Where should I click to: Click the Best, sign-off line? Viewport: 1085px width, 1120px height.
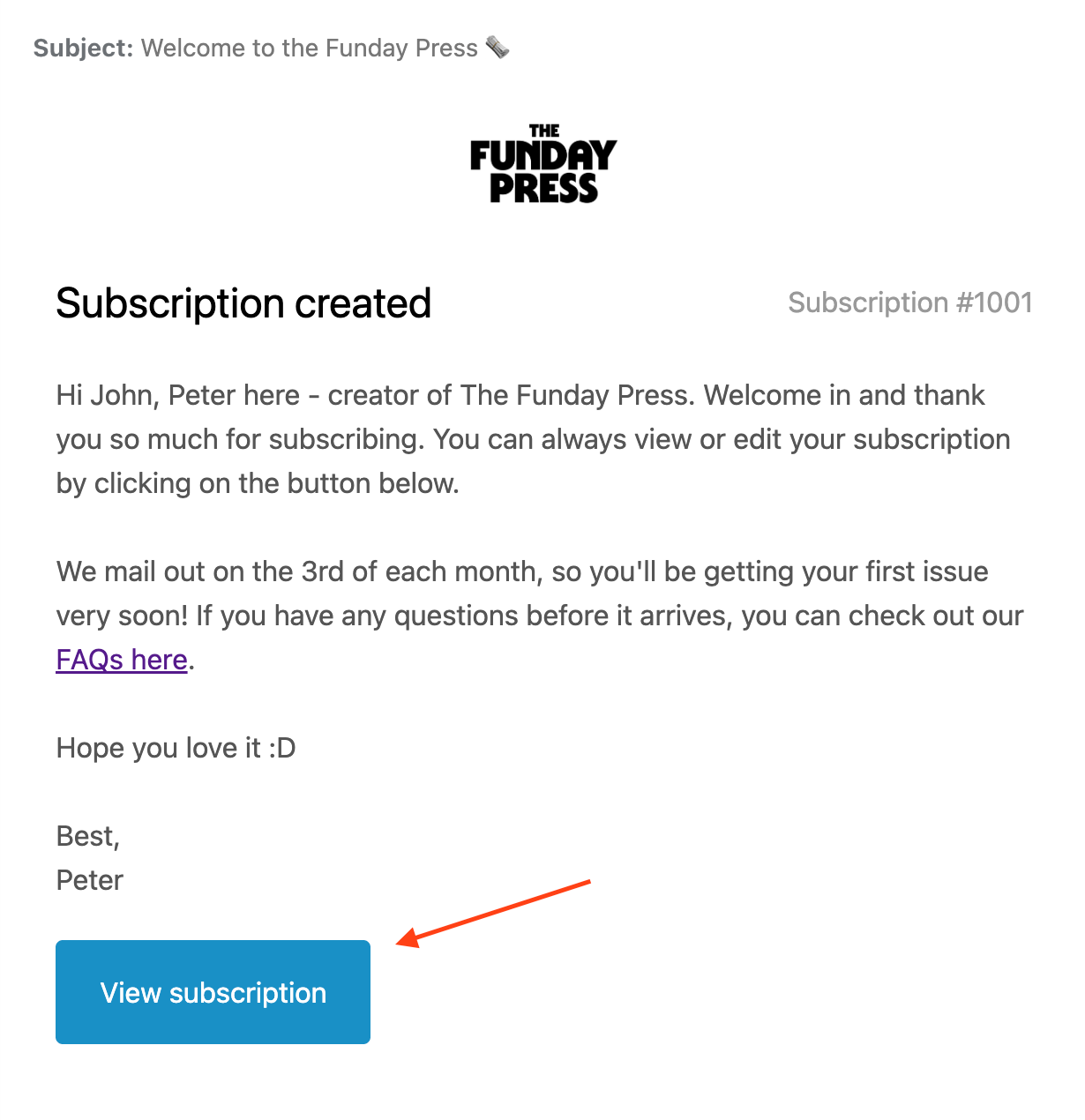[x=88, y=836]
